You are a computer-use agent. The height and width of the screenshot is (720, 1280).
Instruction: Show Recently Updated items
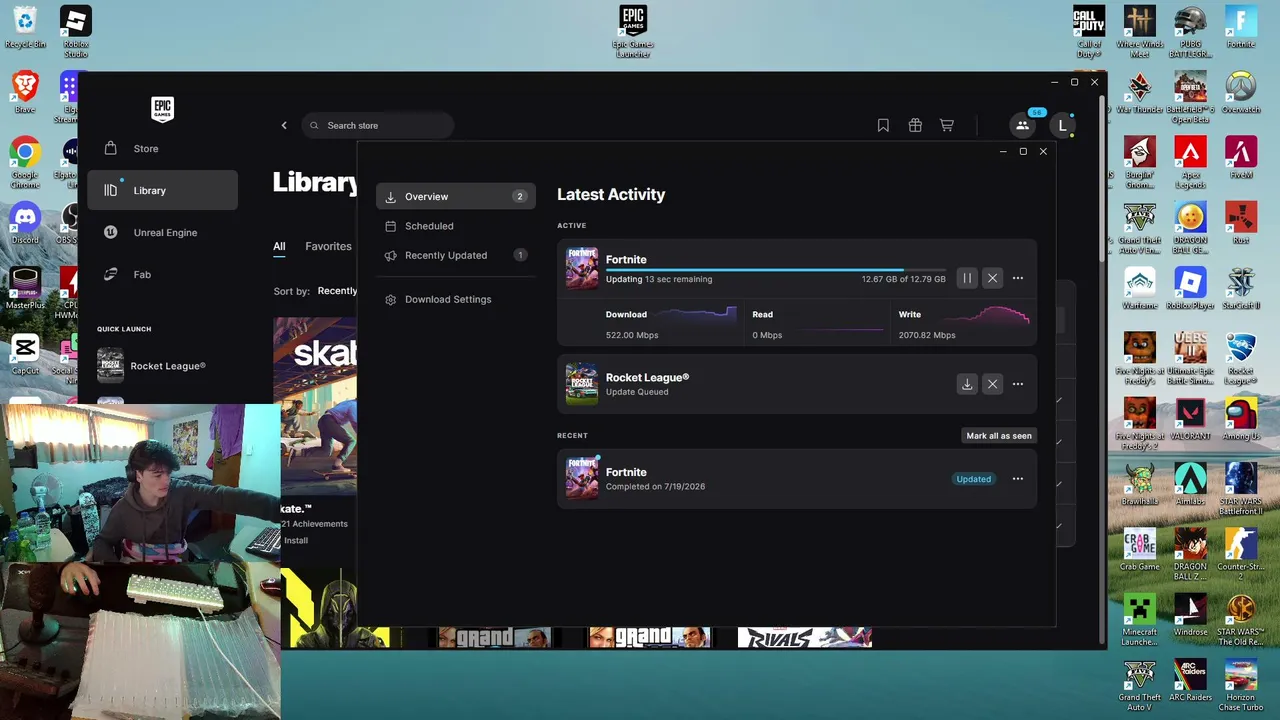[456, 255]
